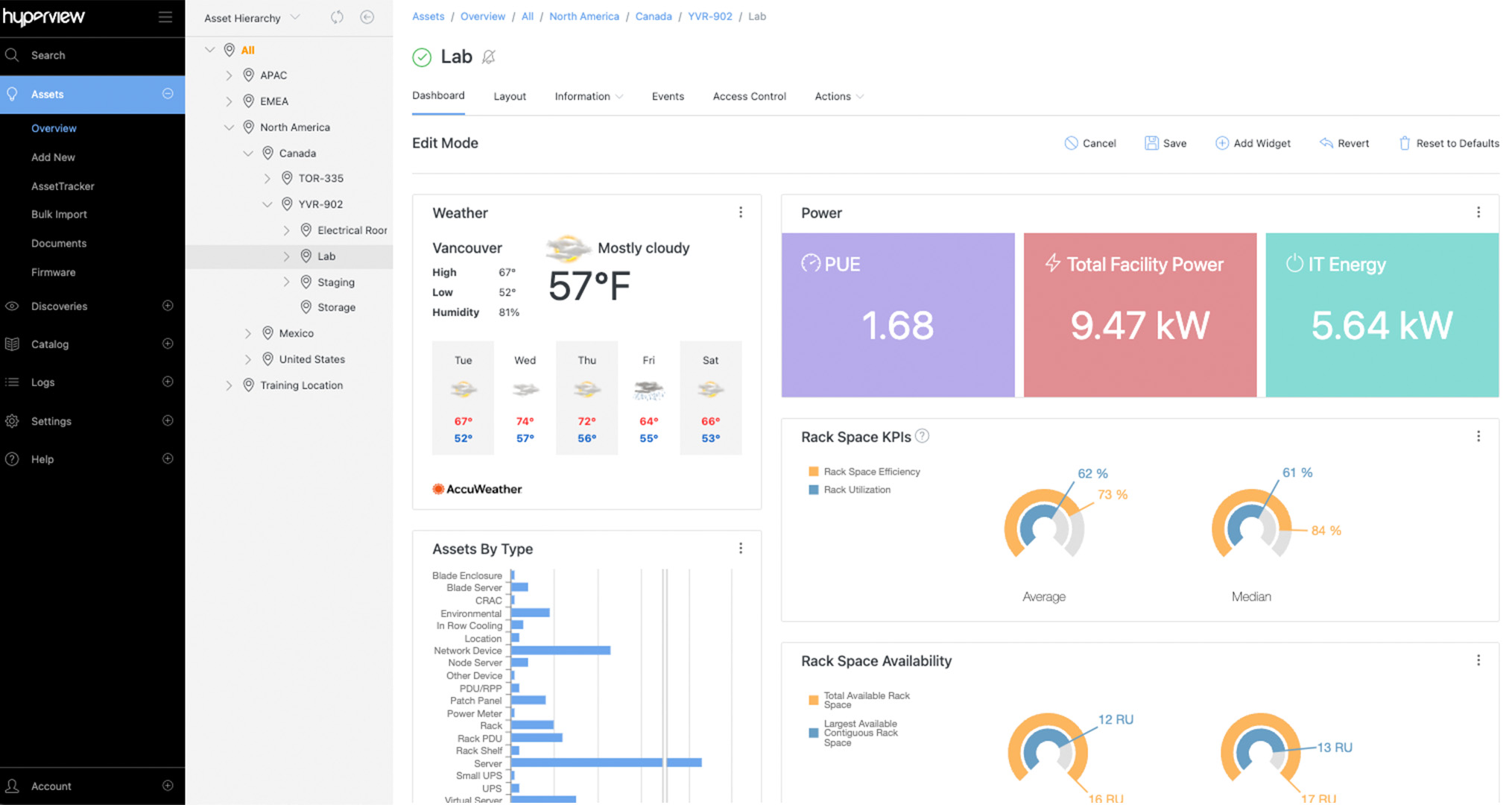Toggle Rack Space Efficiency legend item

coord(870,472)
